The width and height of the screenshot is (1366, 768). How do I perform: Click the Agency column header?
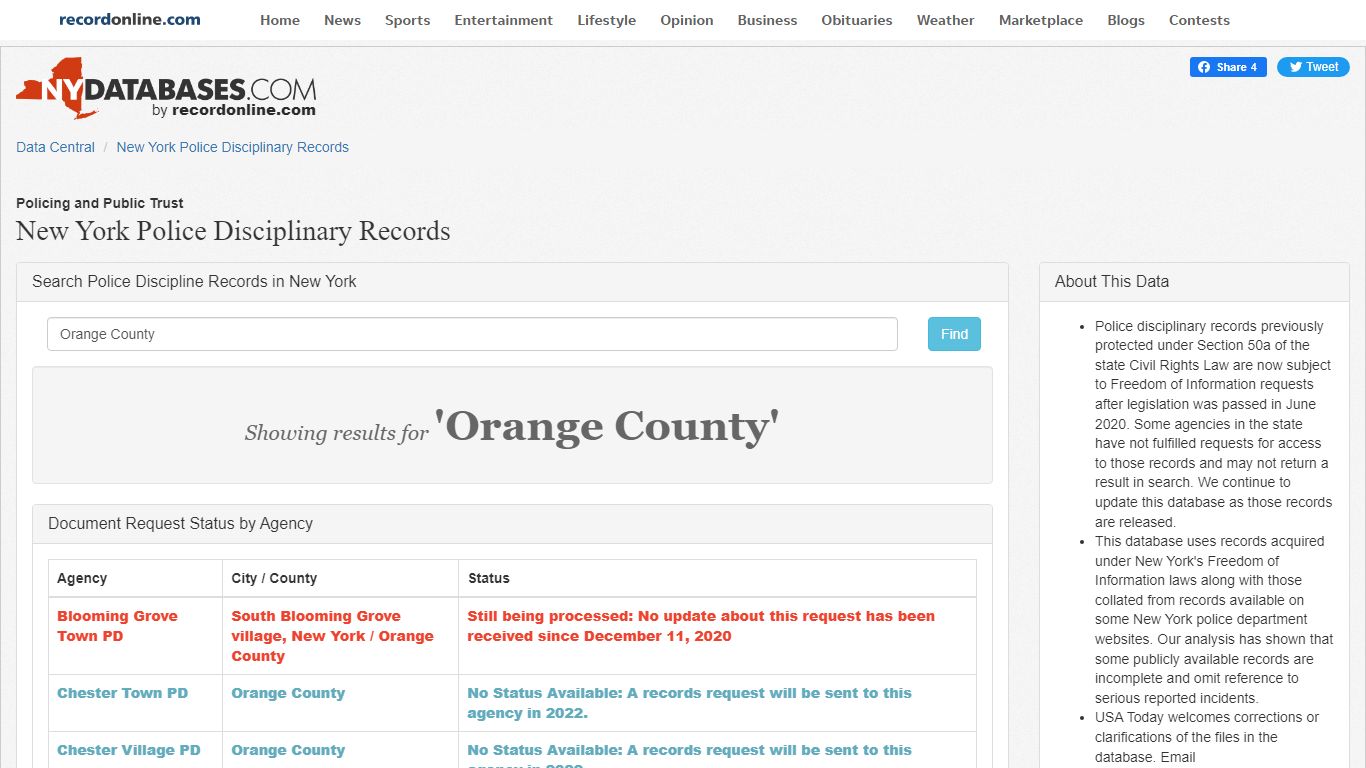click(82, 578)
